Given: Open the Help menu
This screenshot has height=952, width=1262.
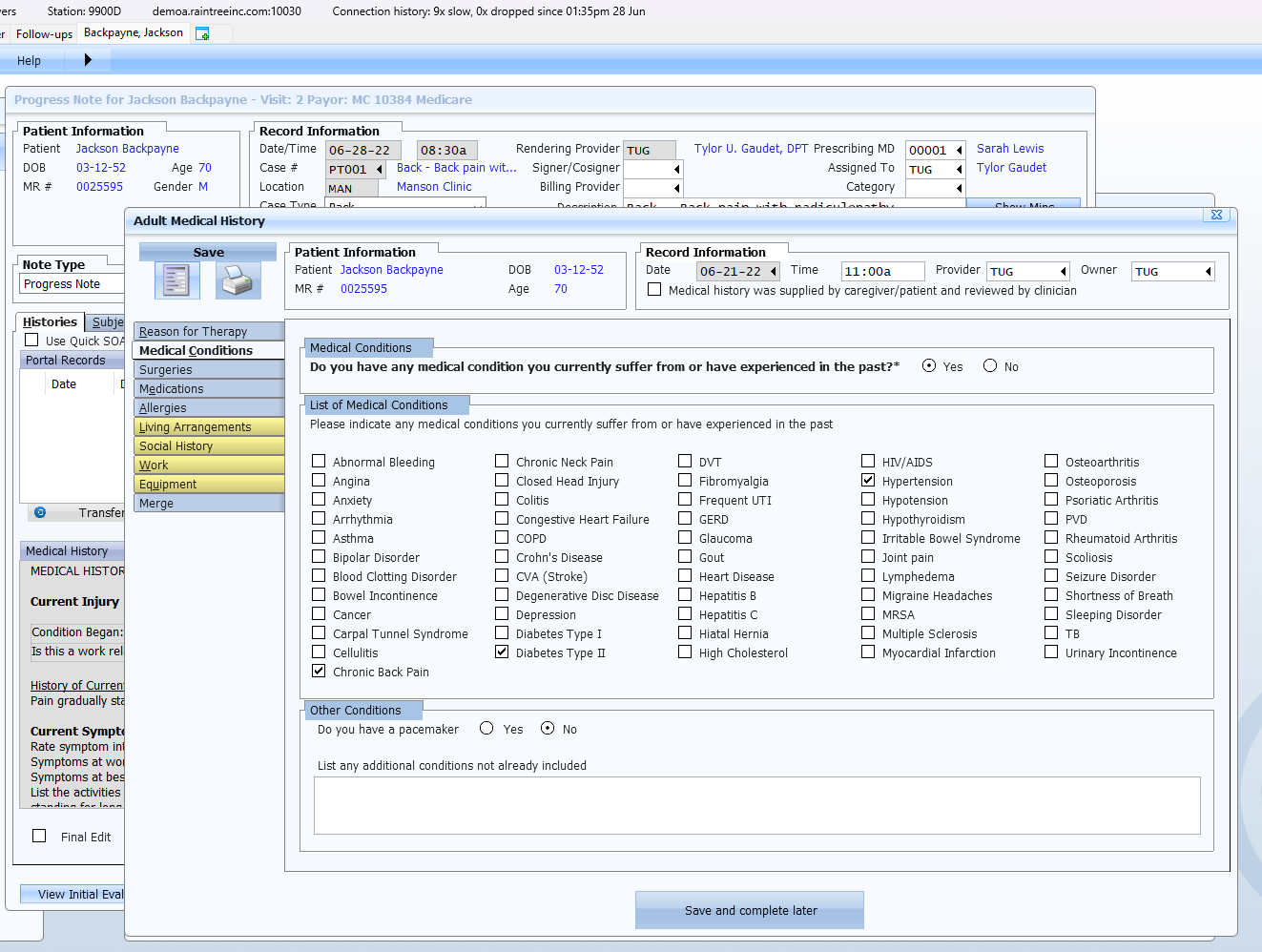Looking at the screenshot, I should click(x=29, y=60).
